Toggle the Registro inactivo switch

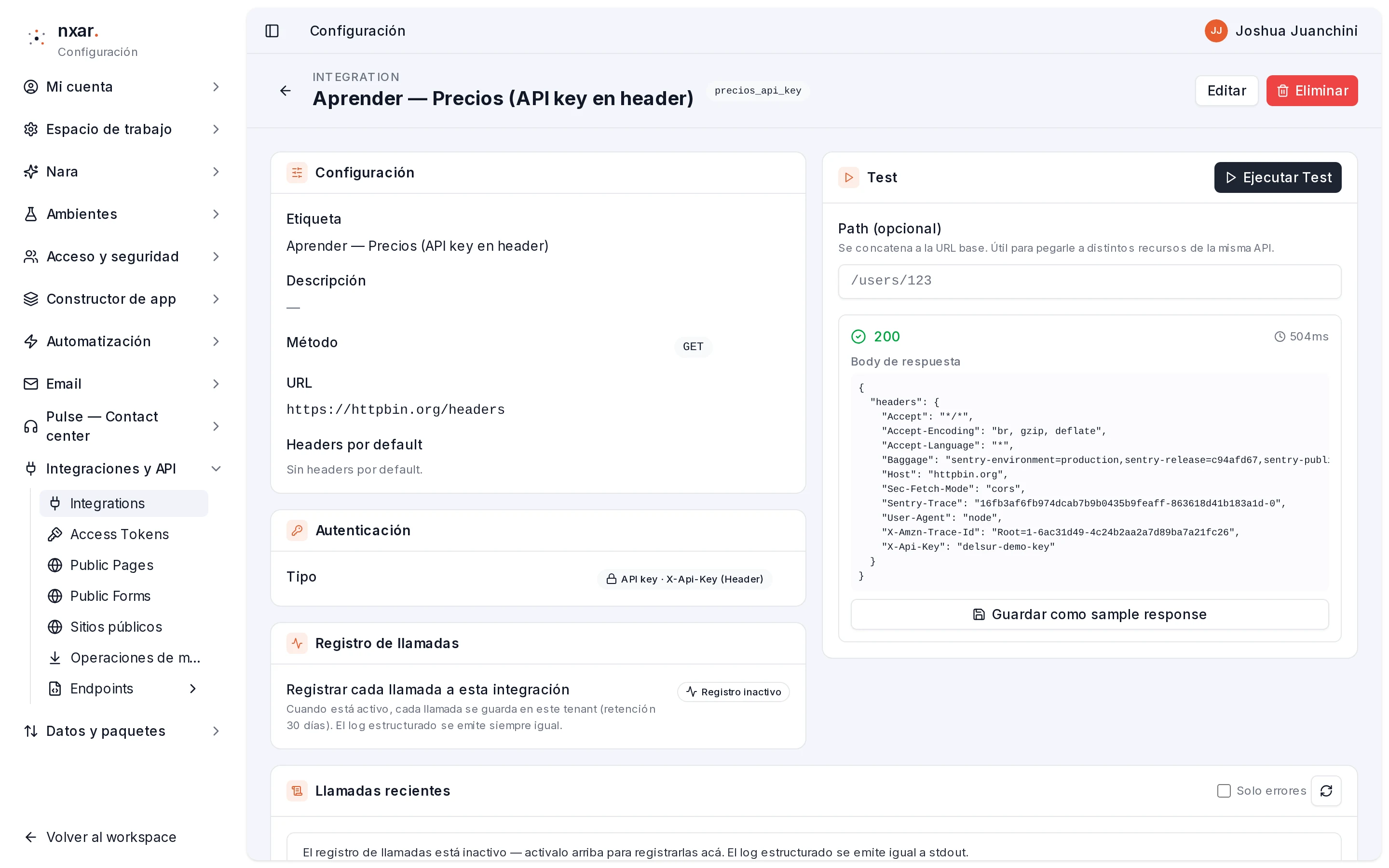[x=733, y=692]
